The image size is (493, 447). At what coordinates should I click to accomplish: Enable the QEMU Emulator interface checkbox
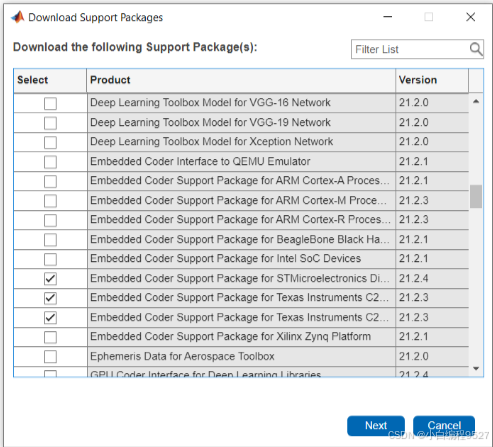[50, 162]
